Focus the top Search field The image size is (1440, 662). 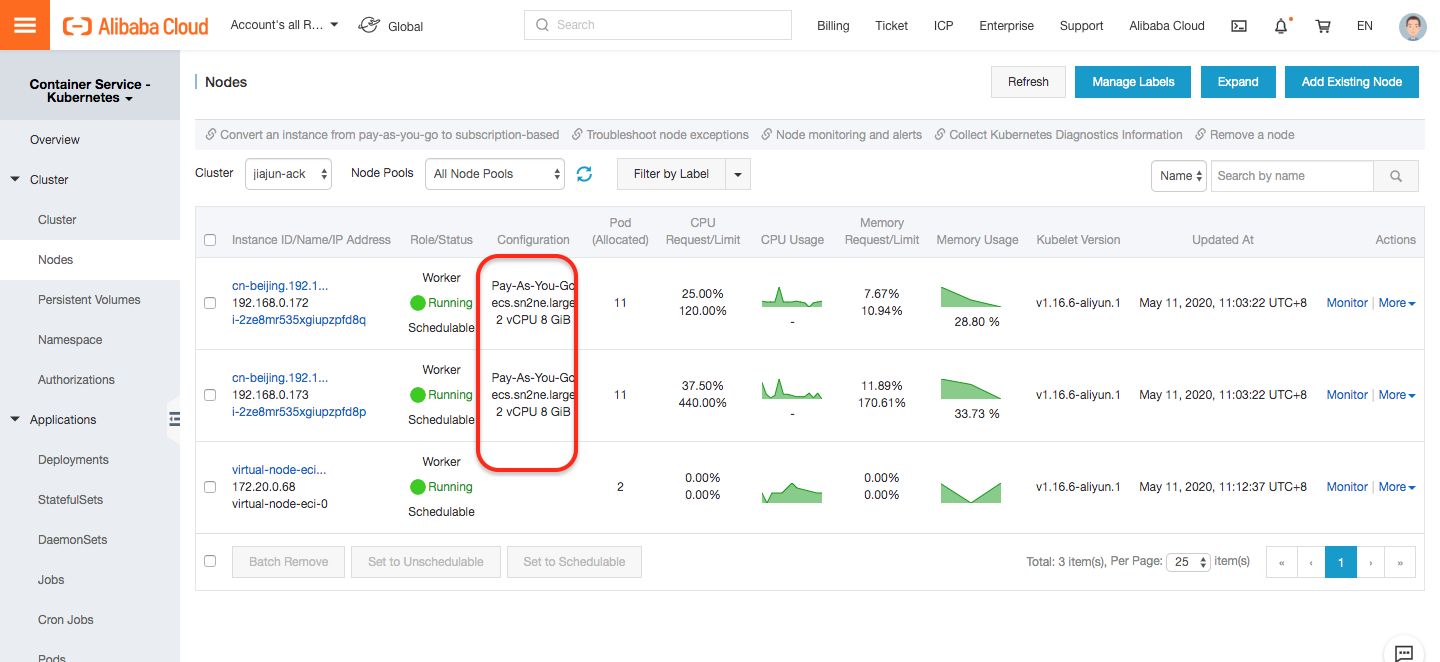(x=657, y=25)
